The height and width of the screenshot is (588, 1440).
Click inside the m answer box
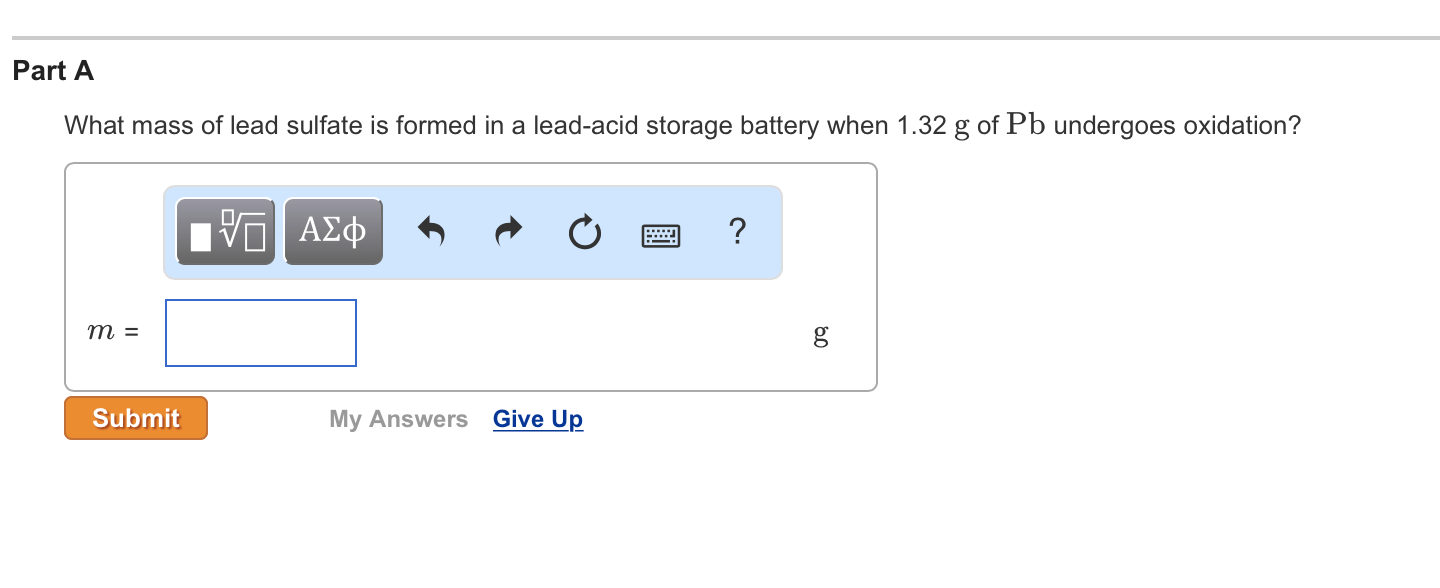point(260,332)
